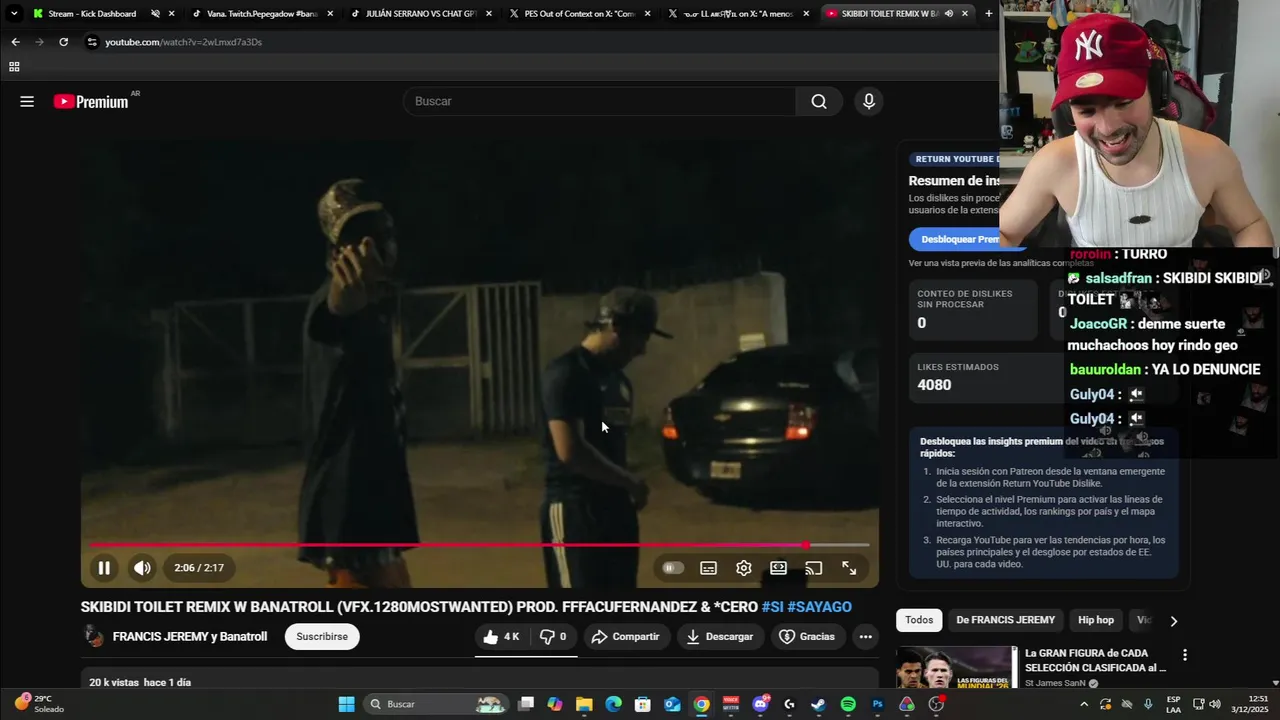Screen dimensions: 1280x720
Task: Open Discord from the taskbar
Action: click(x=760, y=704)
